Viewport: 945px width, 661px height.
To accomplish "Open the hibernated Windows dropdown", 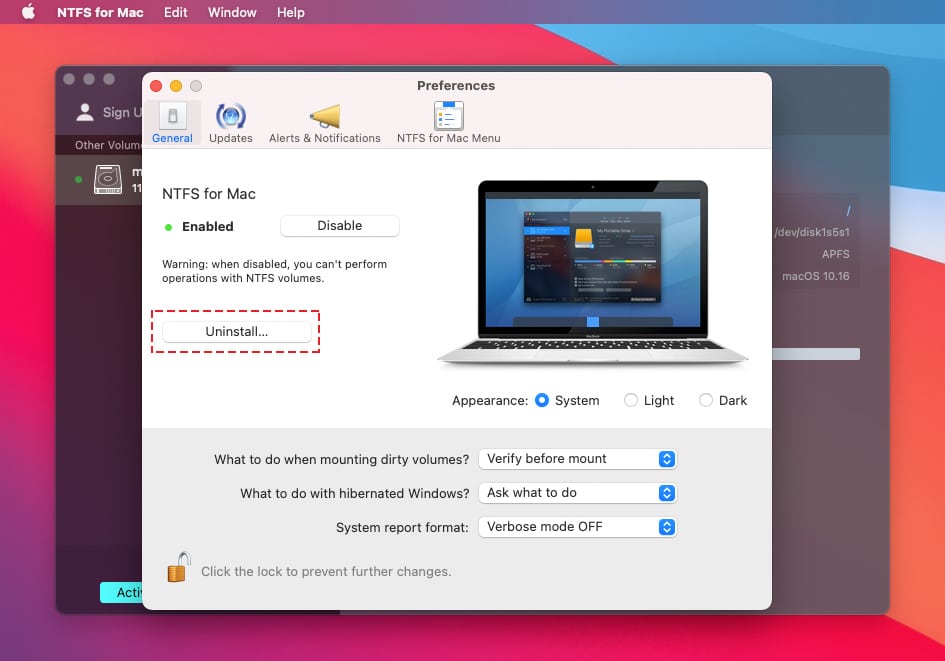I will [x=578, y=493].
